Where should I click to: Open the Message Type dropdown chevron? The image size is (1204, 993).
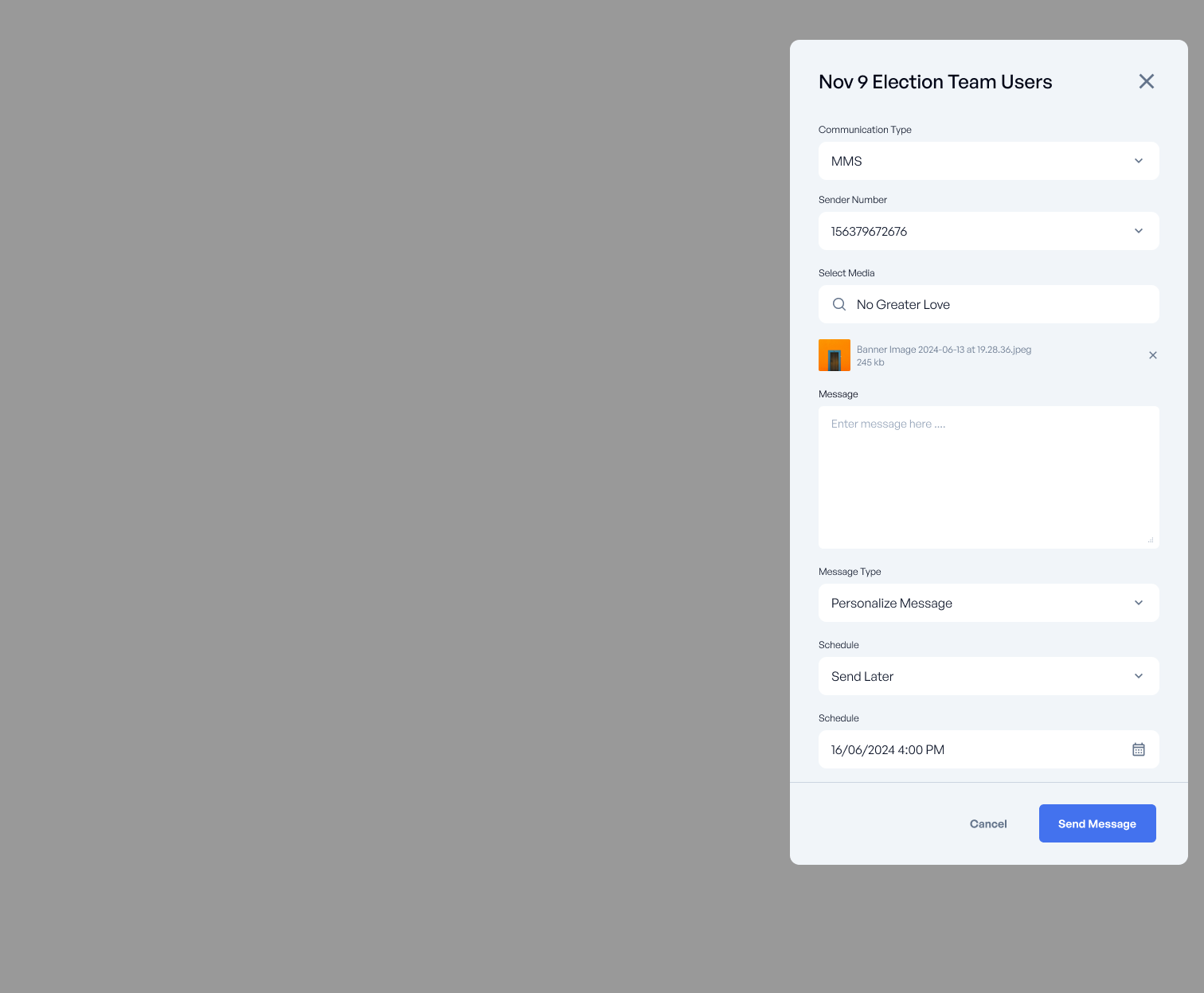[x=1139, y=603]
